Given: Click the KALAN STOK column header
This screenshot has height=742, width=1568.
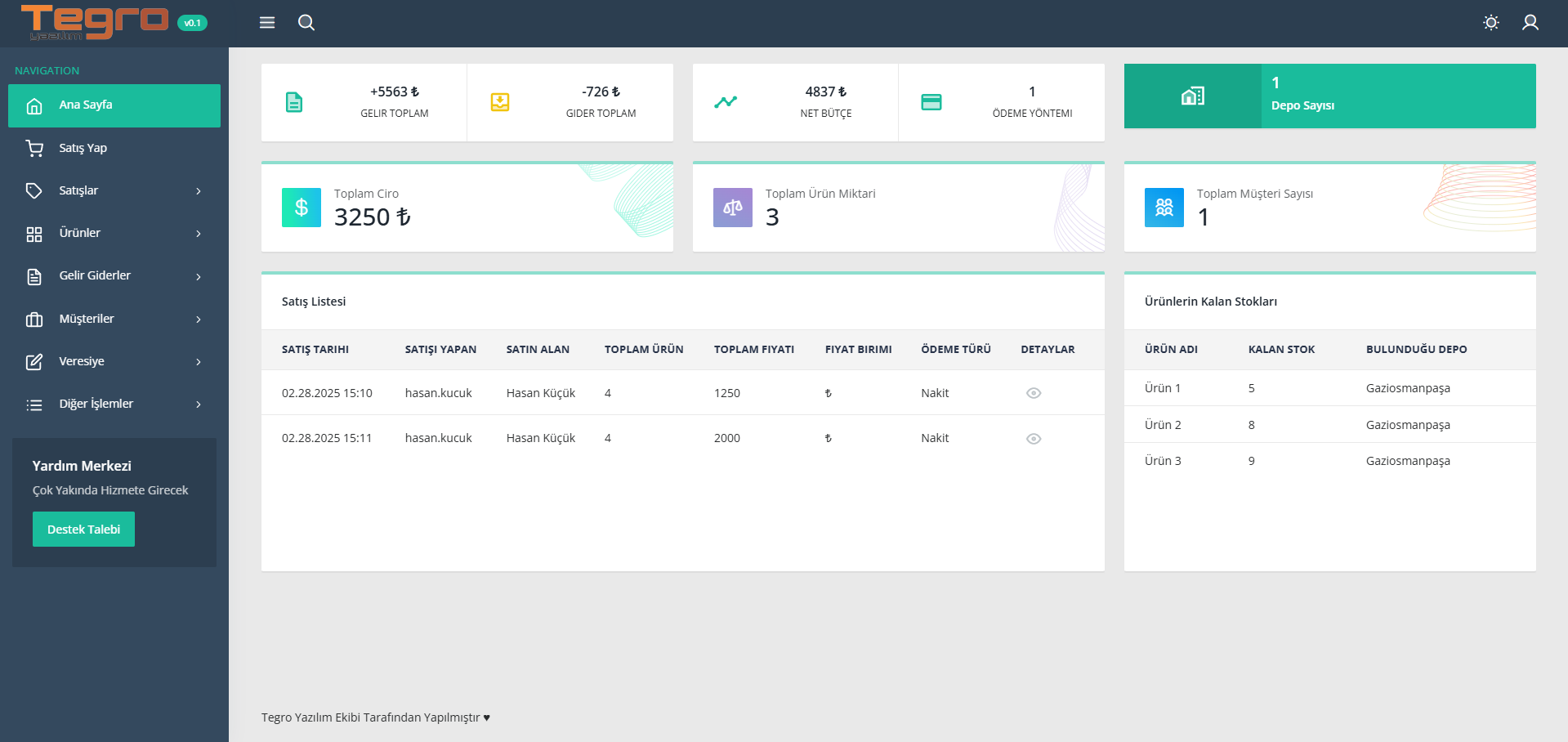Looking at the screenshot, I should tap(1281, 350).
